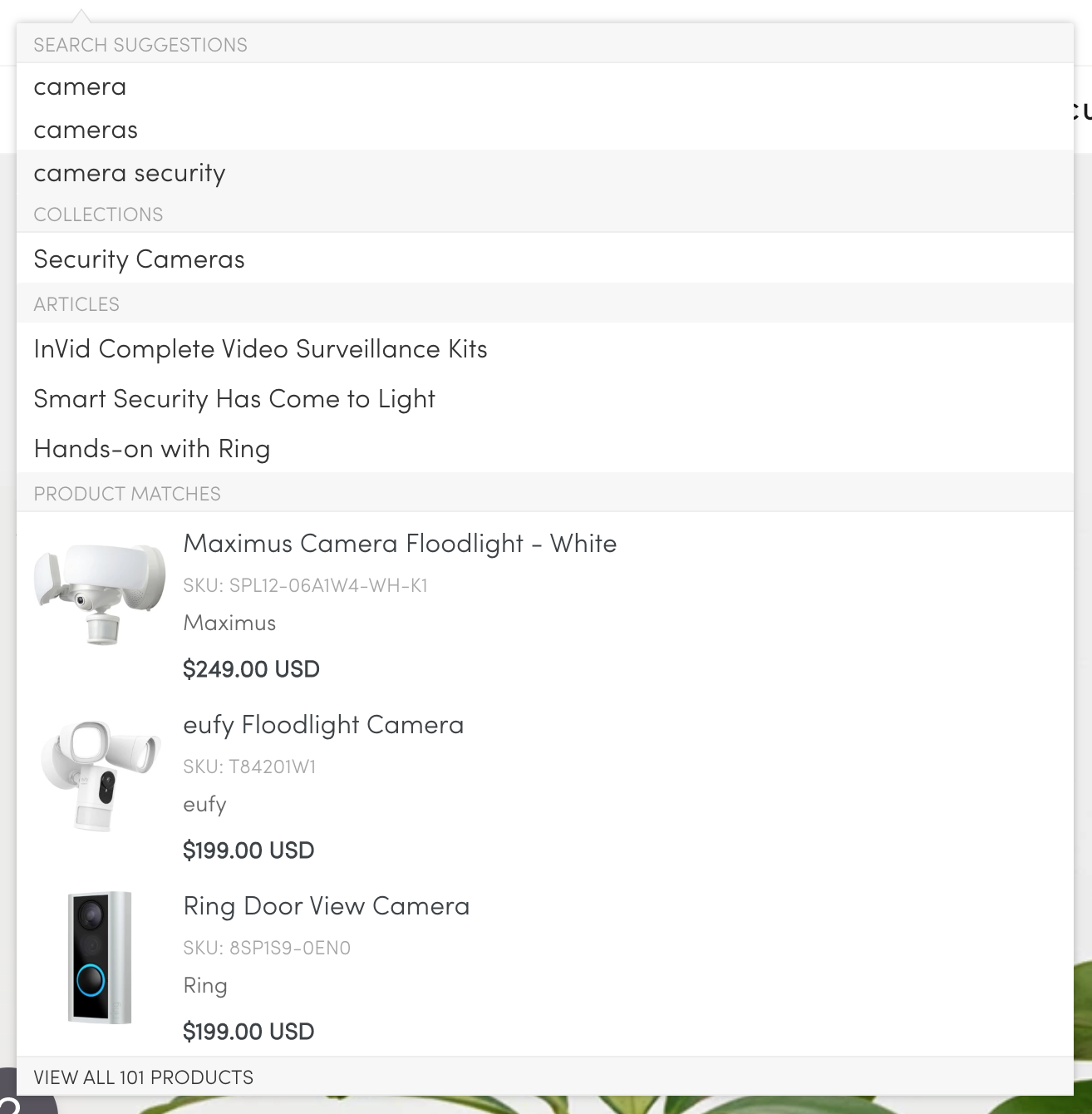Image resolution: width=1092 pixels, height=1114 pixels.
Task: Click the SKU T84201W1 text
Action: (x=249, y=766)
